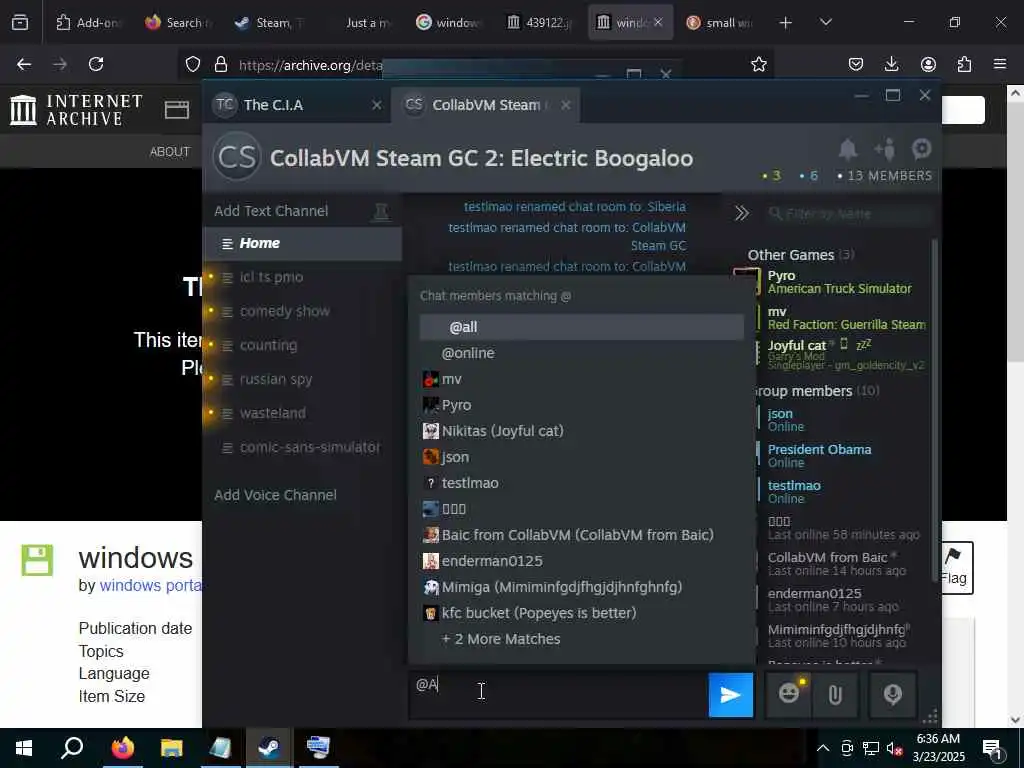Screen dimensions: 1024x768
Task: Choose @online from mention suggestions
Action: click(581, 353)
